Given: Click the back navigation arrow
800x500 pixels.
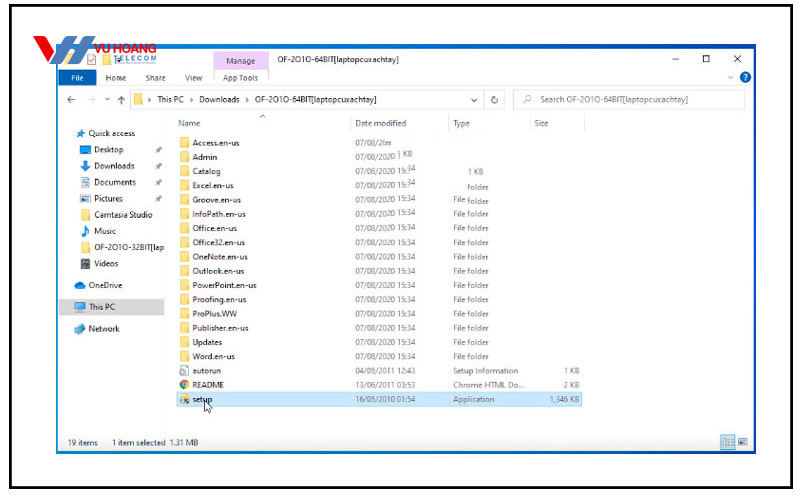Looking at the screenshot, I should pyautogui.click(x=71, y=100).
